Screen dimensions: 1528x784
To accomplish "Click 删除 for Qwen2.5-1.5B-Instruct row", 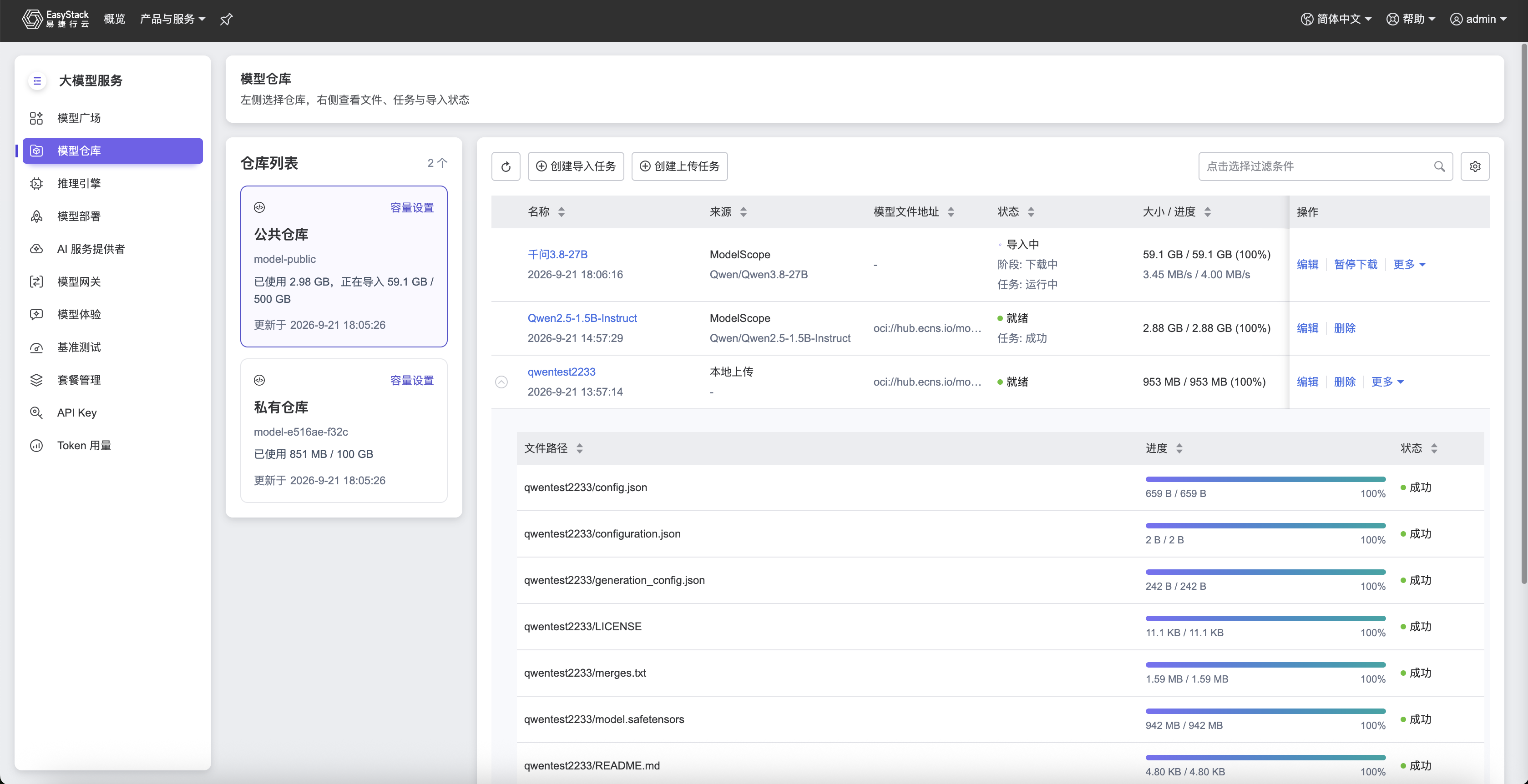I will point(1344,328).
